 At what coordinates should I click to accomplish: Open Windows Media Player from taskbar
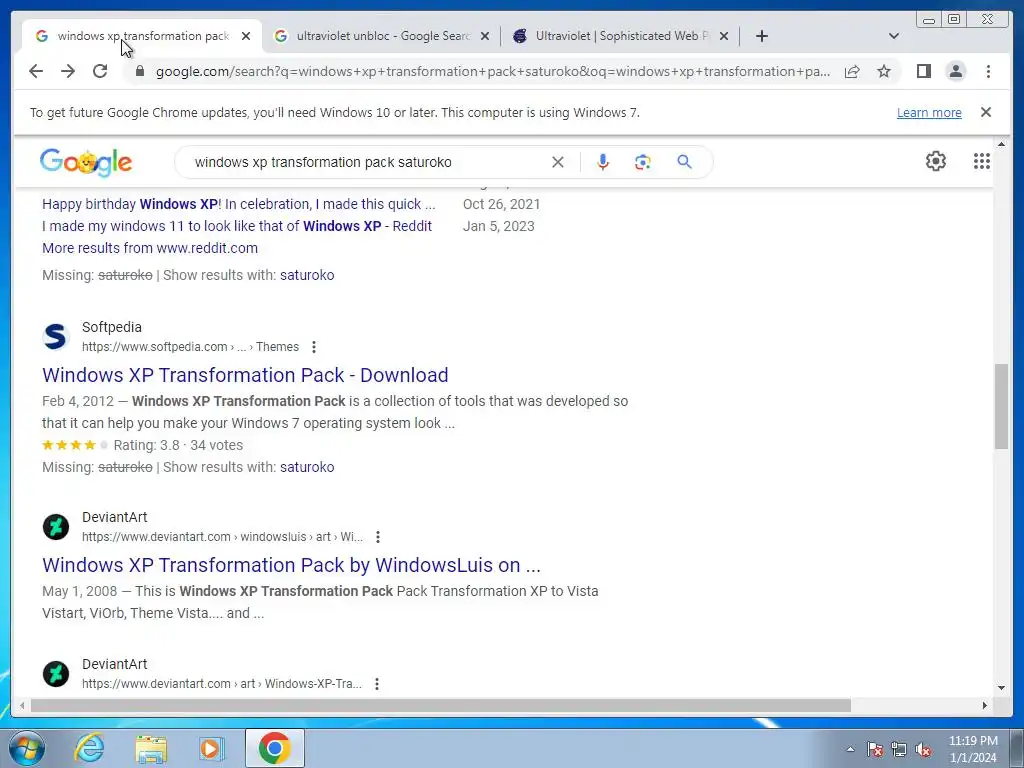click(x=211, y=748)
